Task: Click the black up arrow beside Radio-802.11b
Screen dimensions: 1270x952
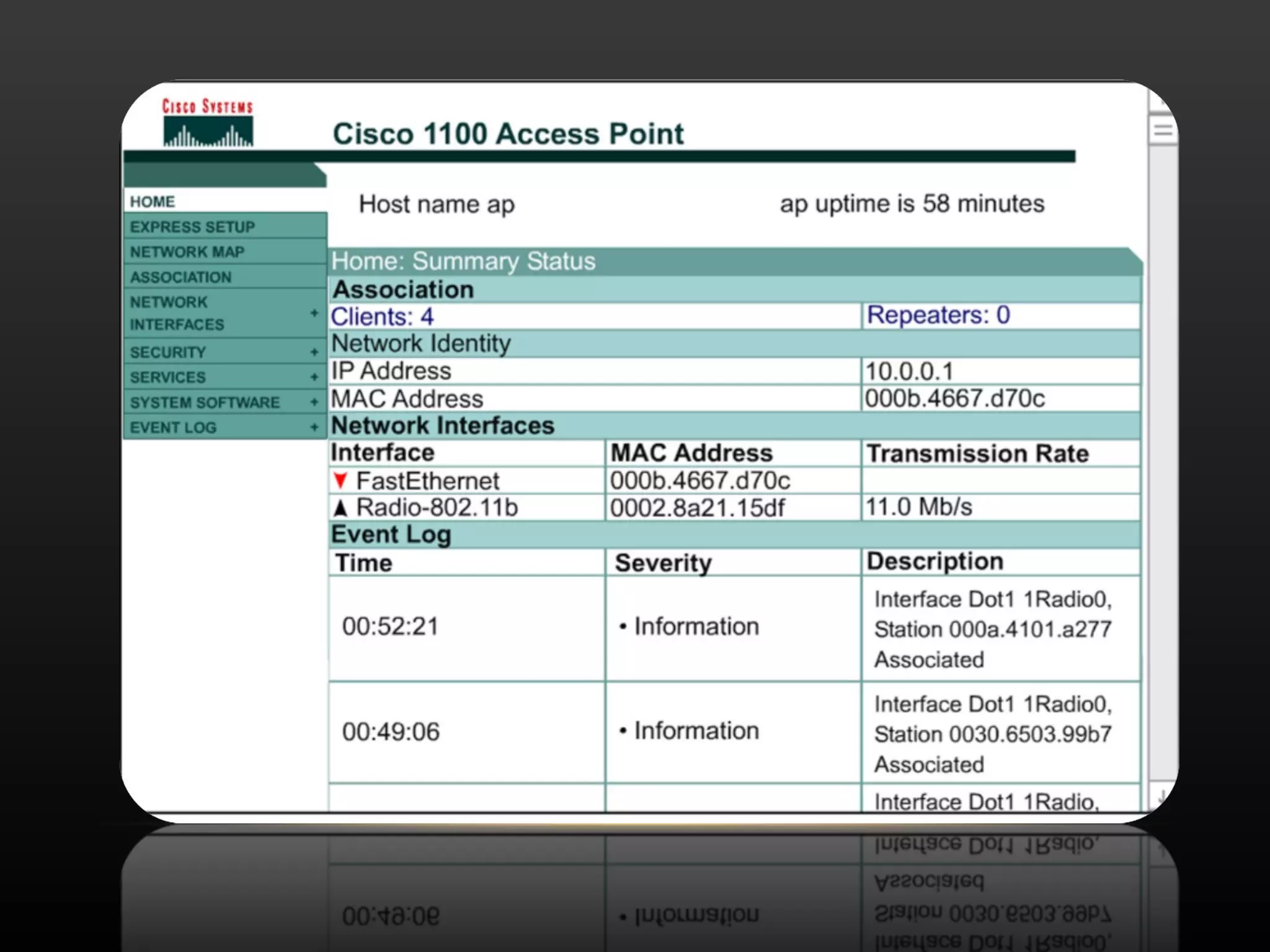Action: pos(340,508)
